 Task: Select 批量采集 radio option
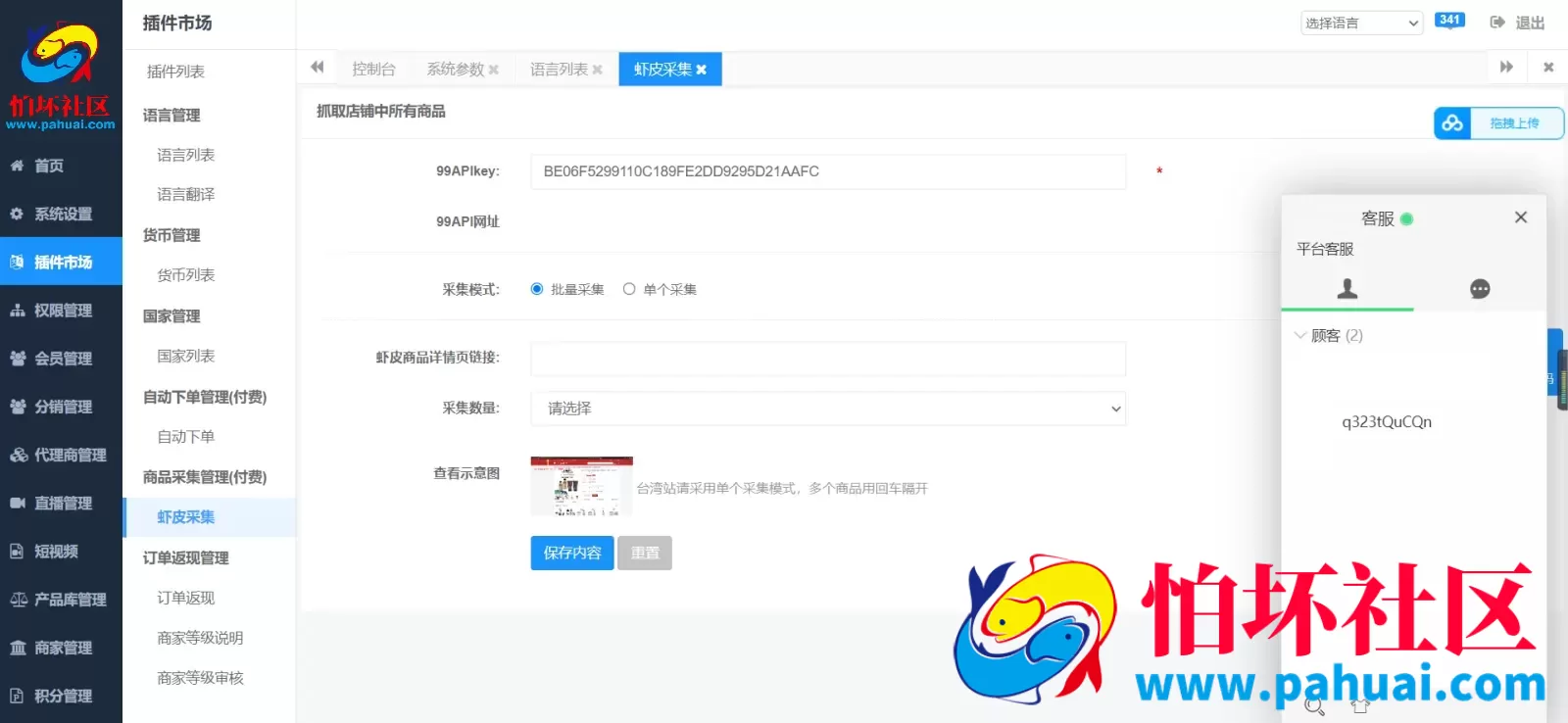click(537, 289)
